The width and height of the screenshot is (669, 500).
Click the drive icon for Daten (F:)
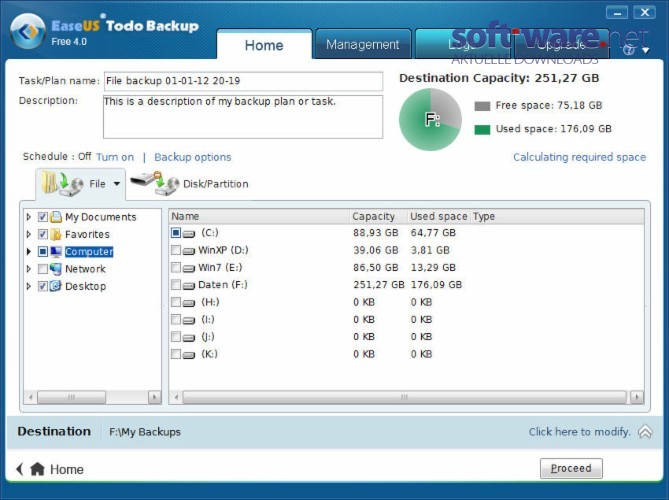point(189,286)
